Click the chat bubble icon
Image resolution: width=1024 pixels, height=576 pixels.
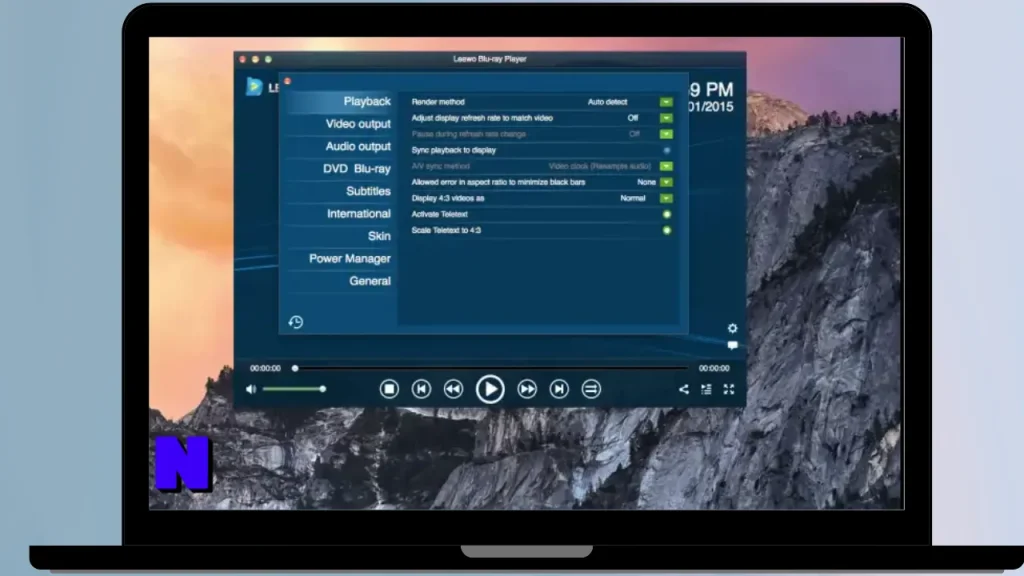click(x=732, y=345)
